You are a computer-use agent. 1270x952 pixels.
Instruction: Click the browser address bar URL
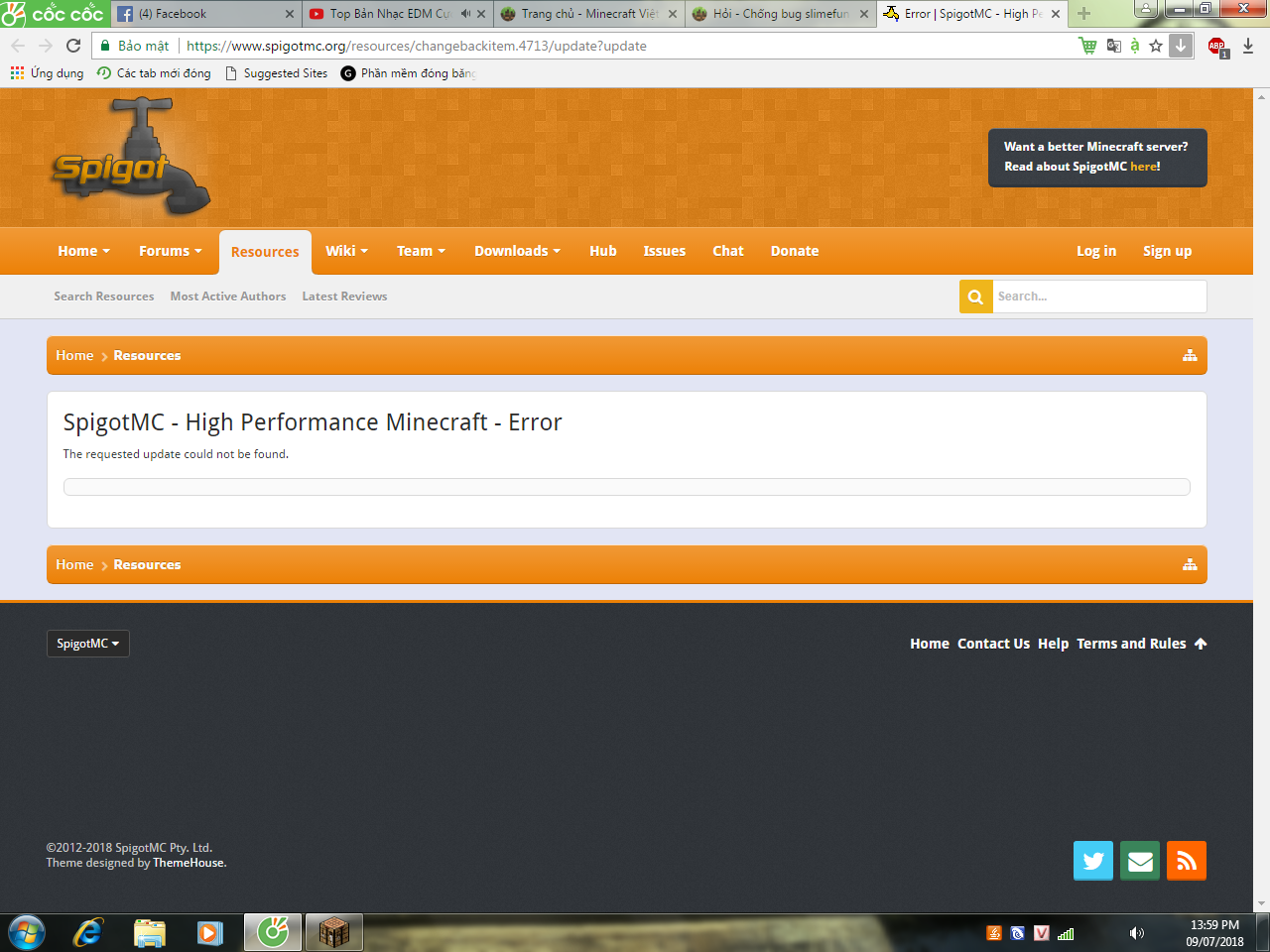tap(417, 46)
